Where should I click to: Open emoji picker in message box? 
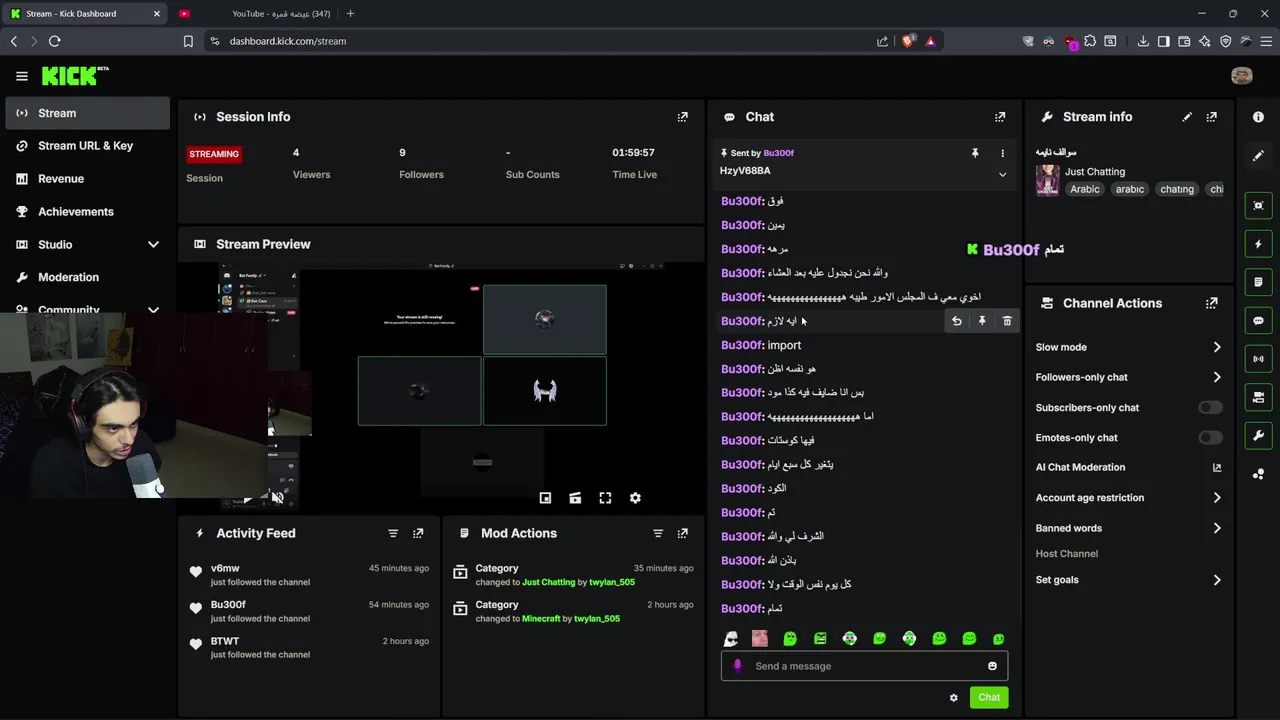[992, 666]
